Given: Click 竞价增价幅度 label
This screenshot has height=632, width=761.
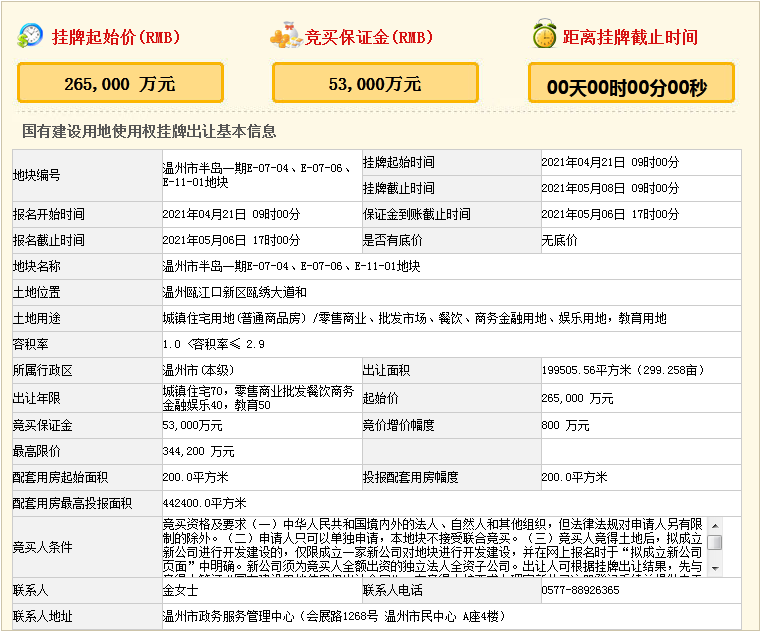Looking at the screenshot, I should [x=398, y=425].
